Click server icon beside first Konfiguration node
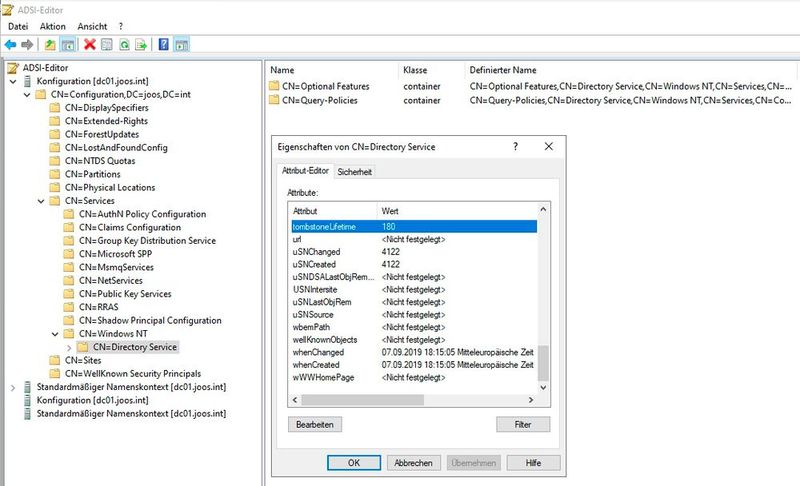The image size is (800, 486). click(28, 81)
